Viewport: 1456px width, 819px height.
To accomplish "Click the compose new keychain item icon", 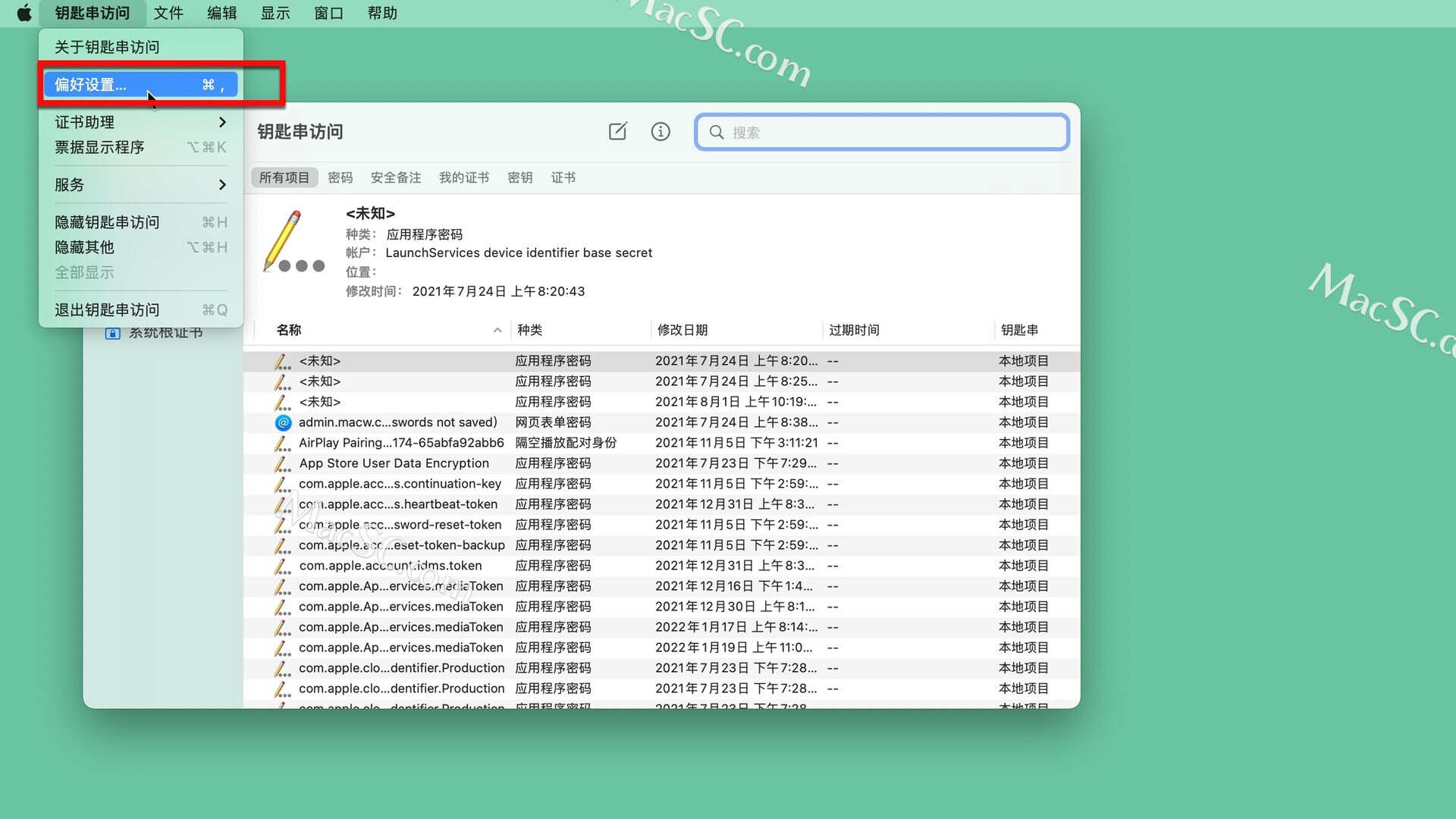I will [618, 132].
